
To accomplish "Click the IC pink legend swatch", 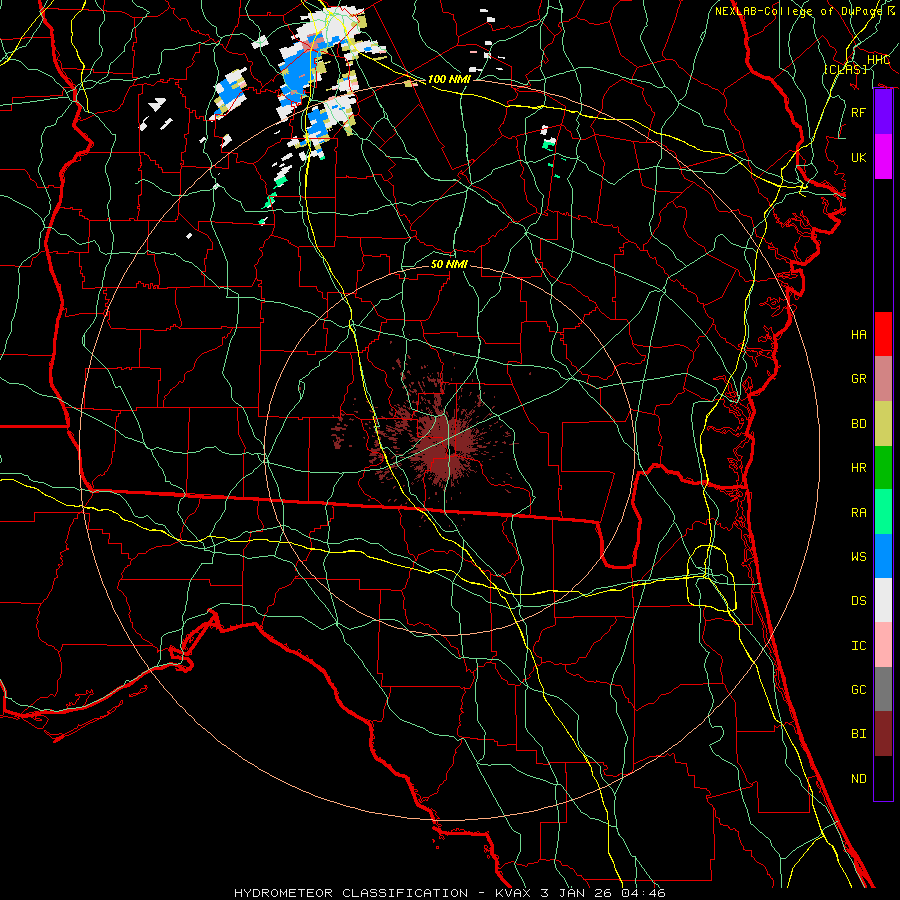I will point(883,645).
